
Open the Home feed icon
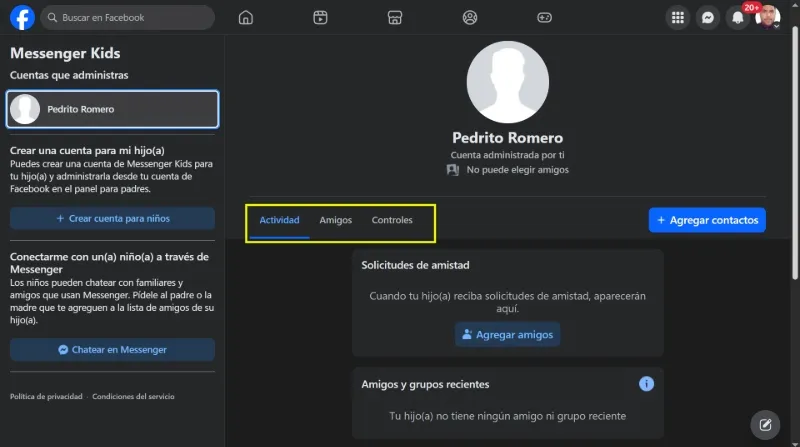tap(245, 17)
